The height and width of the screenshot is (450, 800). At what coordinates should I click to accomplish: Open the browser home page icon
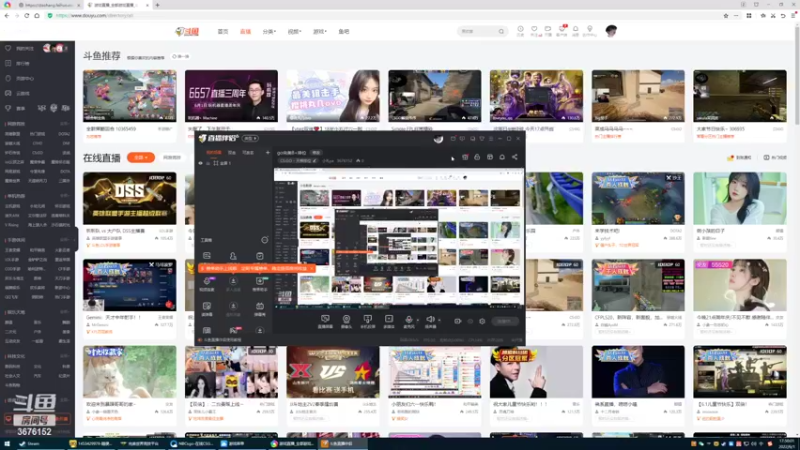[37, 16]
